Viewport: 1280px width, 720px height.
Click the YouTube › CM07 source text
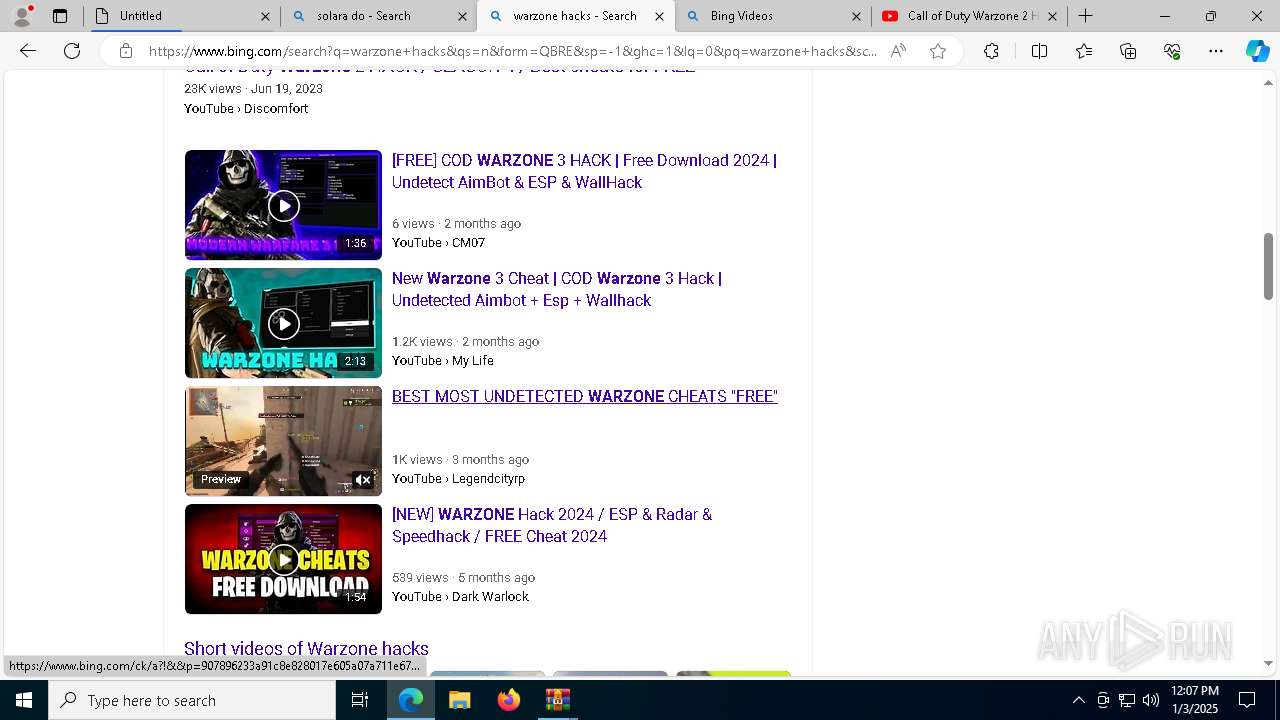coord(438,242)
